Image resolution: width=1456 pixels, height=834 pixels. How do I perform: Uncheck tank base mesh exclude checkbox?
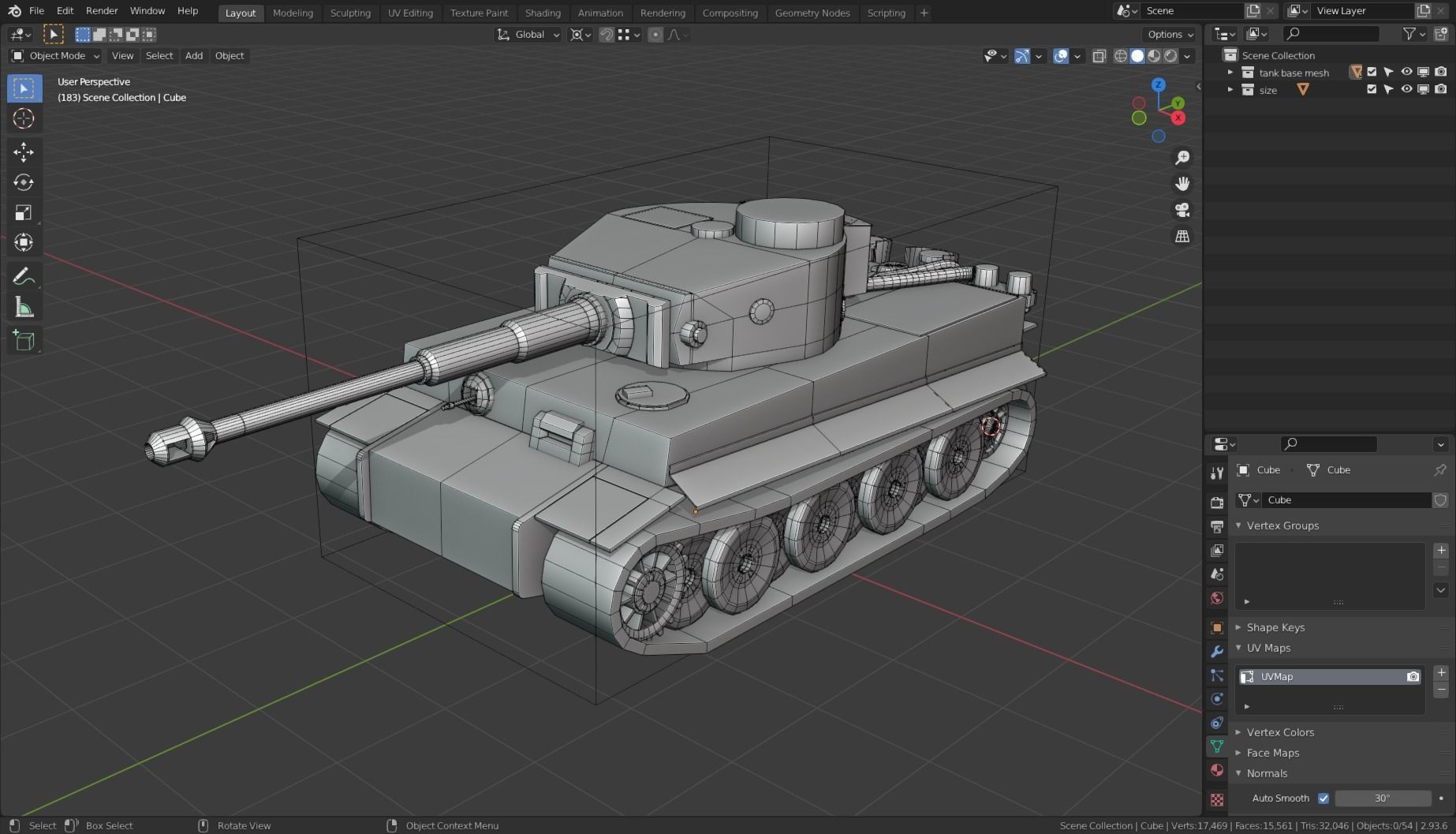tap(1372, 72)
